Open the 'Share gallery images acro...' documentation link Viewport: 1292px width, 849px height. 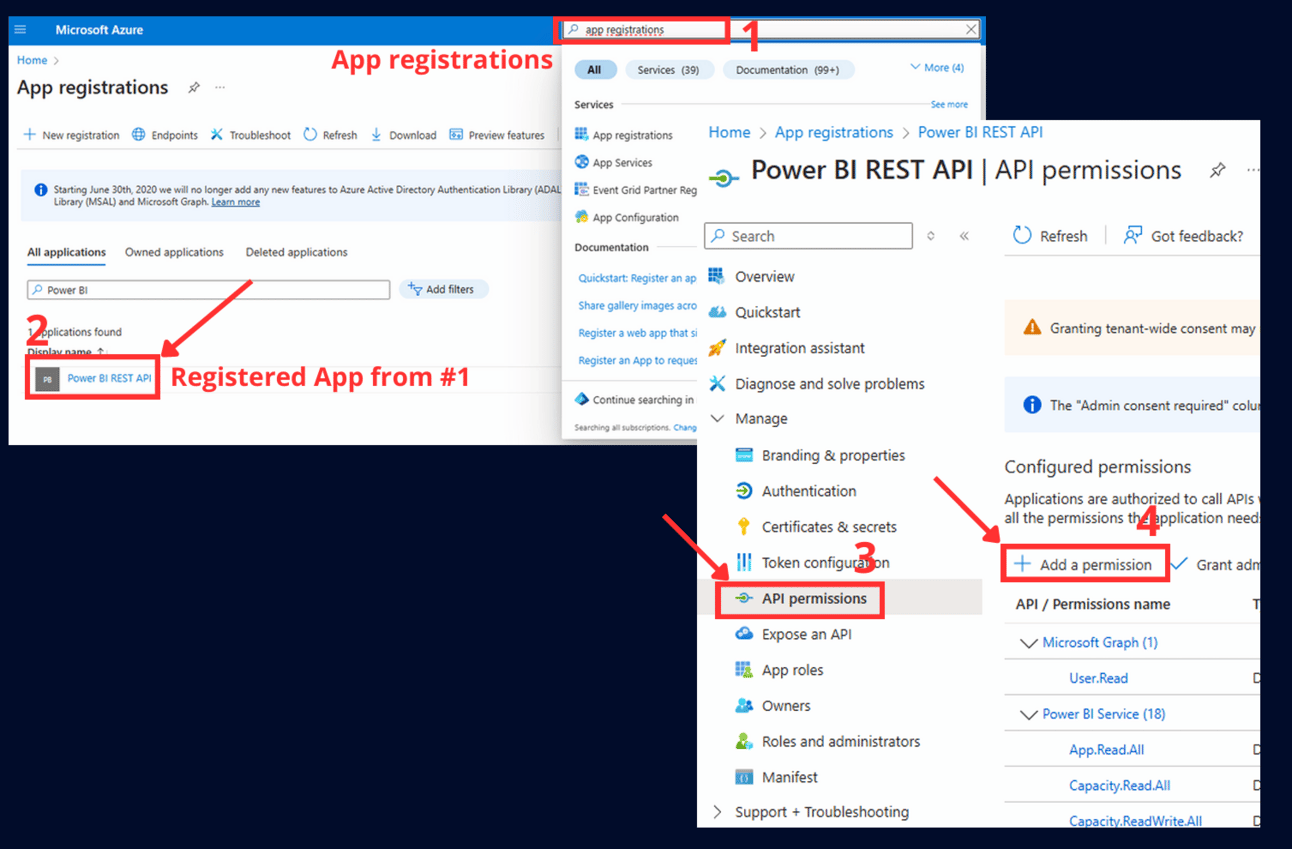[637, 306]
